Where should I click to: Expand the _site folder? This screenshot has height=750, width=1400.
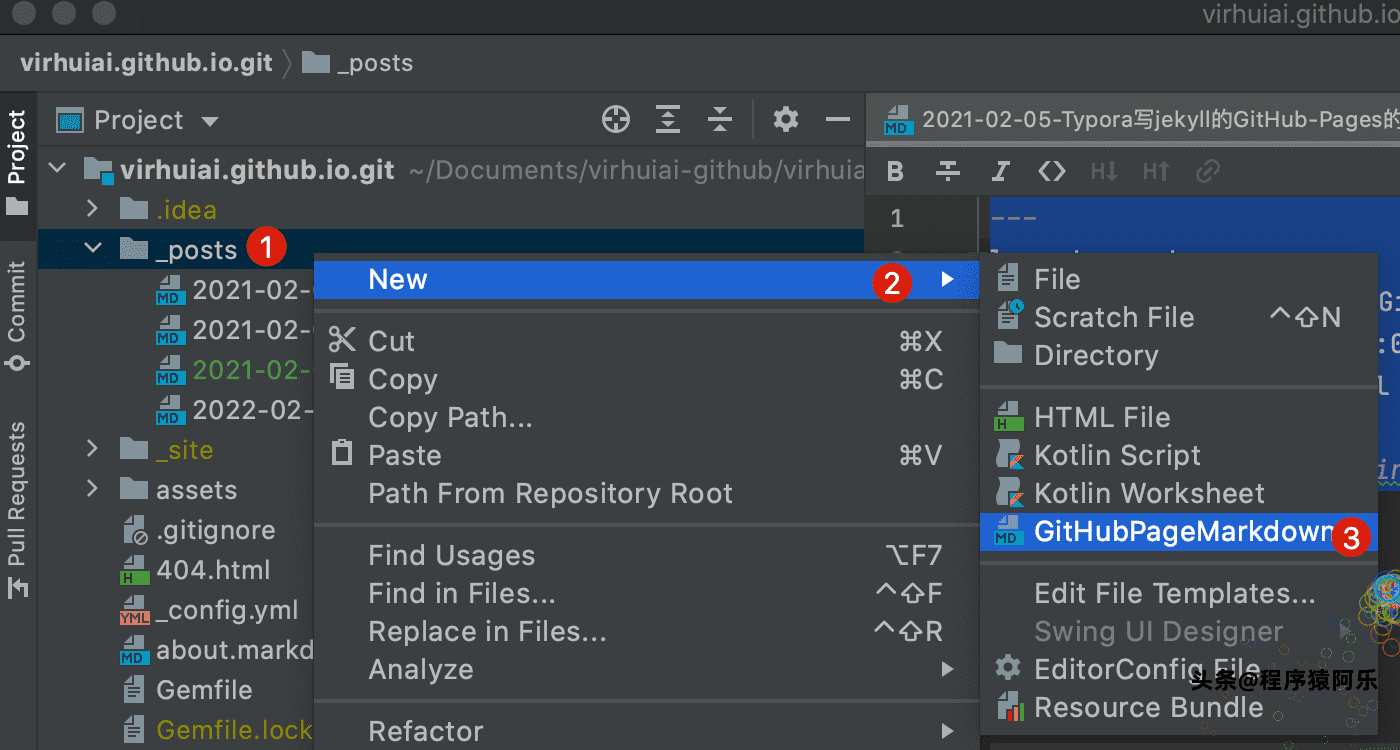coord(93,450)
